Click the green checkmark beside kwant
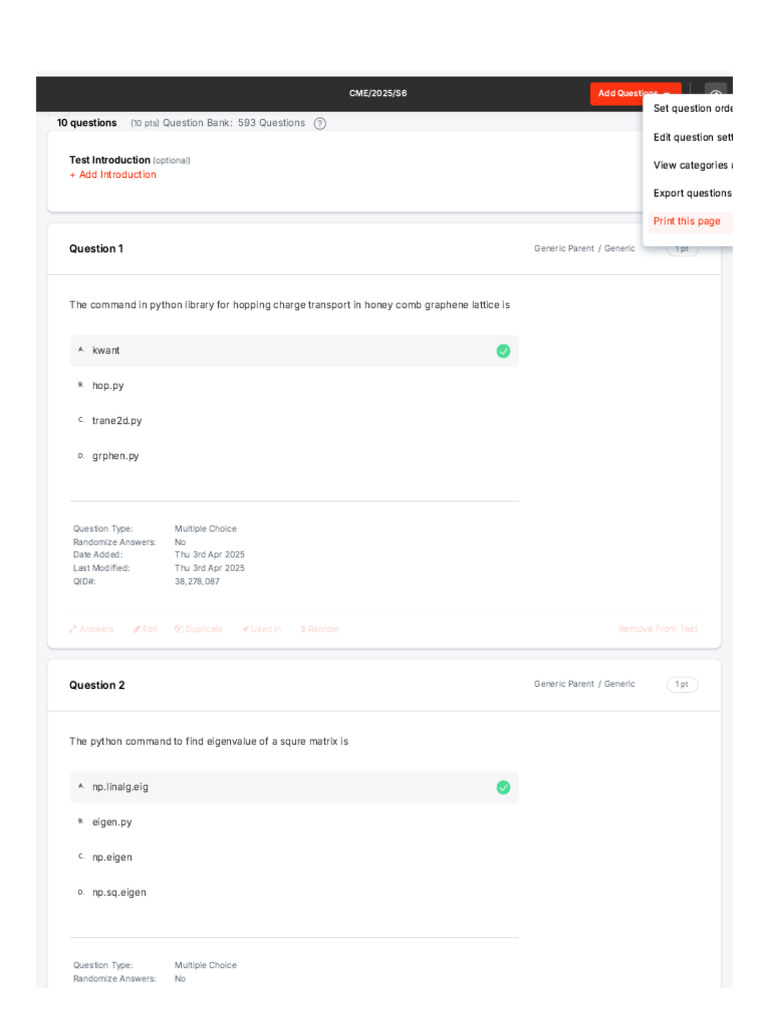Image resolution: width=768 pixels, height=1024 pixels. pos(503,351)
